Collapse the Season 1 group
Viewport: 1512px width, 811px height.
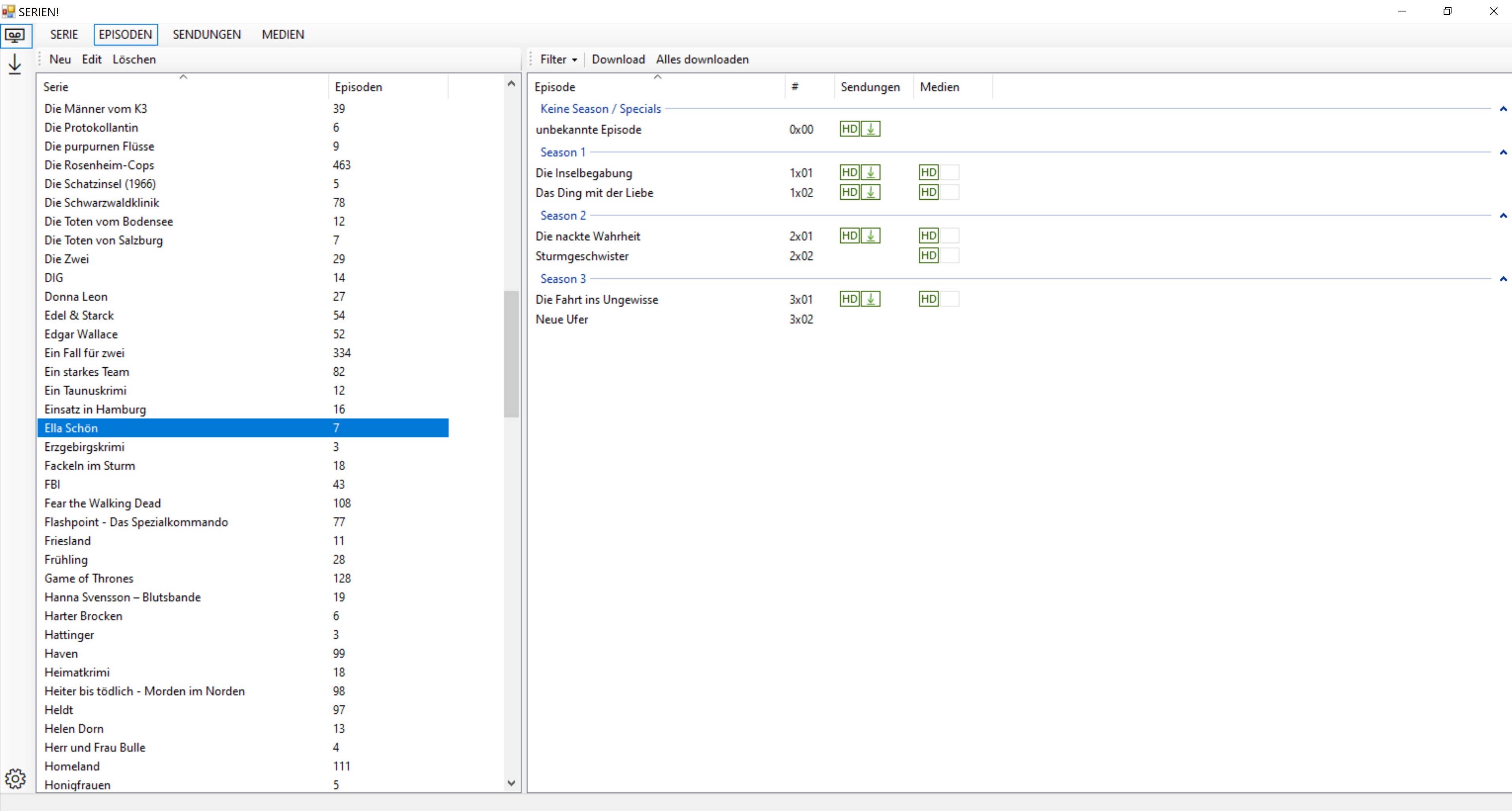pyautogui.click(x=1503, y=153)
